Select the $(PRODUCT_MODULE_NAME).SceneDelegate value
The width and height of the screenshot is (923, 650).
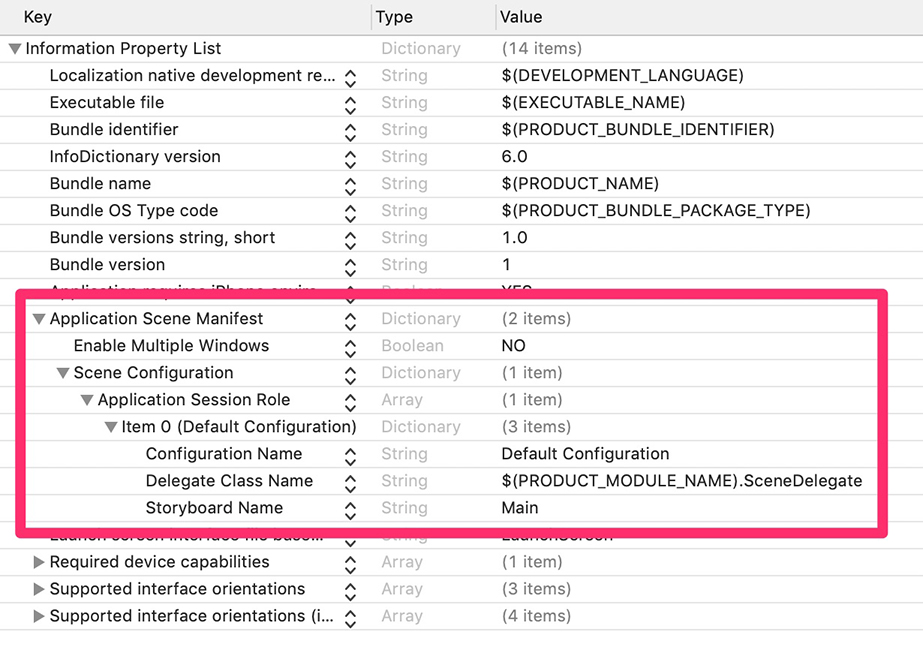point(682,482)
